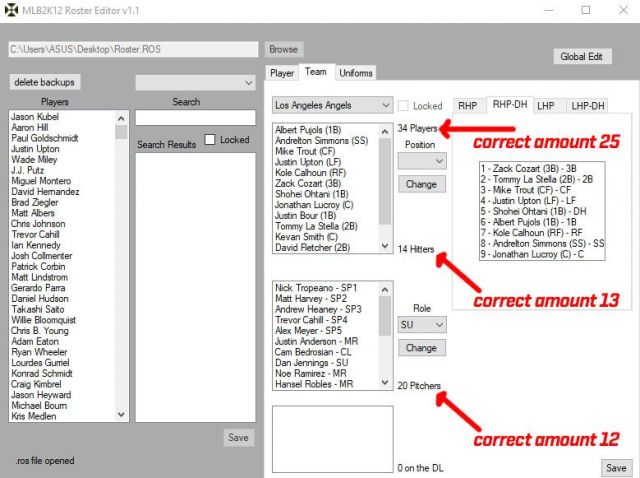Select the Team tab
This screenshot has width=640, height=478.
pos(316,72)
